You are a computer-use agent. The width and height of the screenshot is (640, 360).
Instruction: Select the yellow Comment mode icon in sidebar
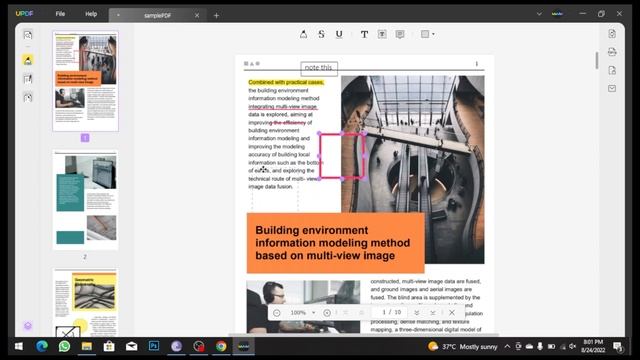coord(28,60)
